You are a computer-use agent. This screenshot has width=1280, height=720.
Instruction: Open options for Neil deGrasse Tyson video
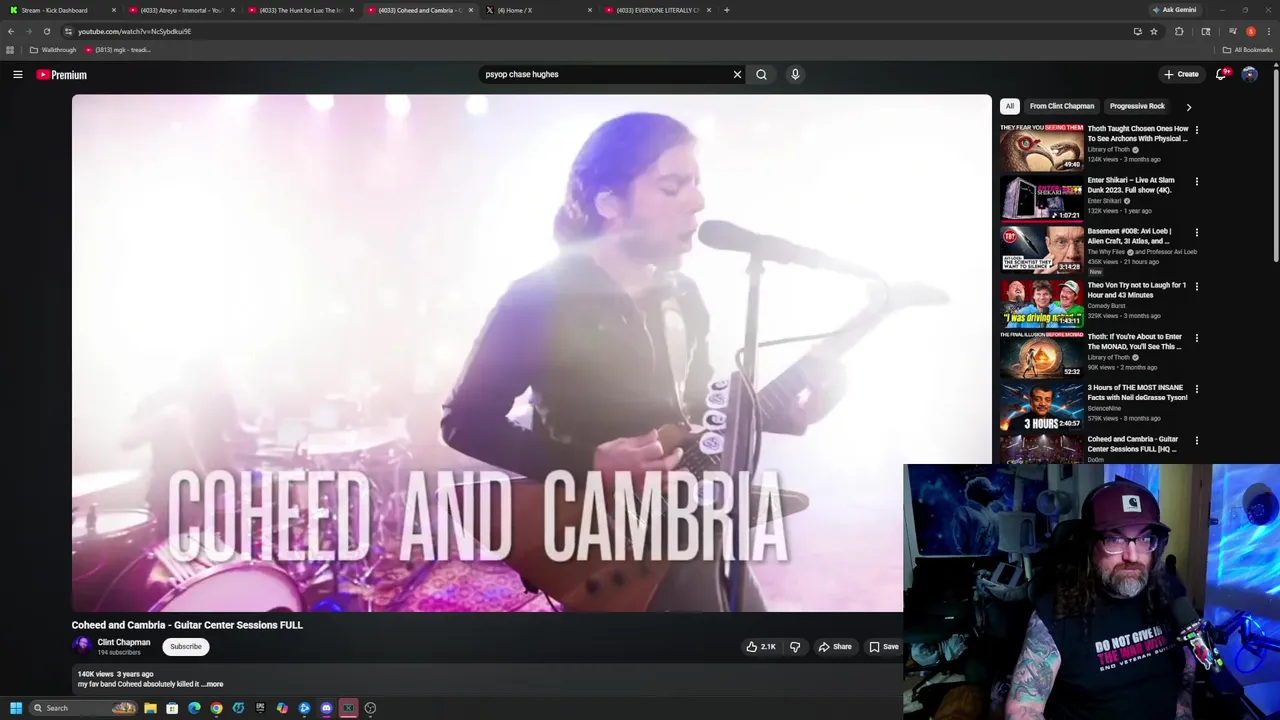[1196, 389]
